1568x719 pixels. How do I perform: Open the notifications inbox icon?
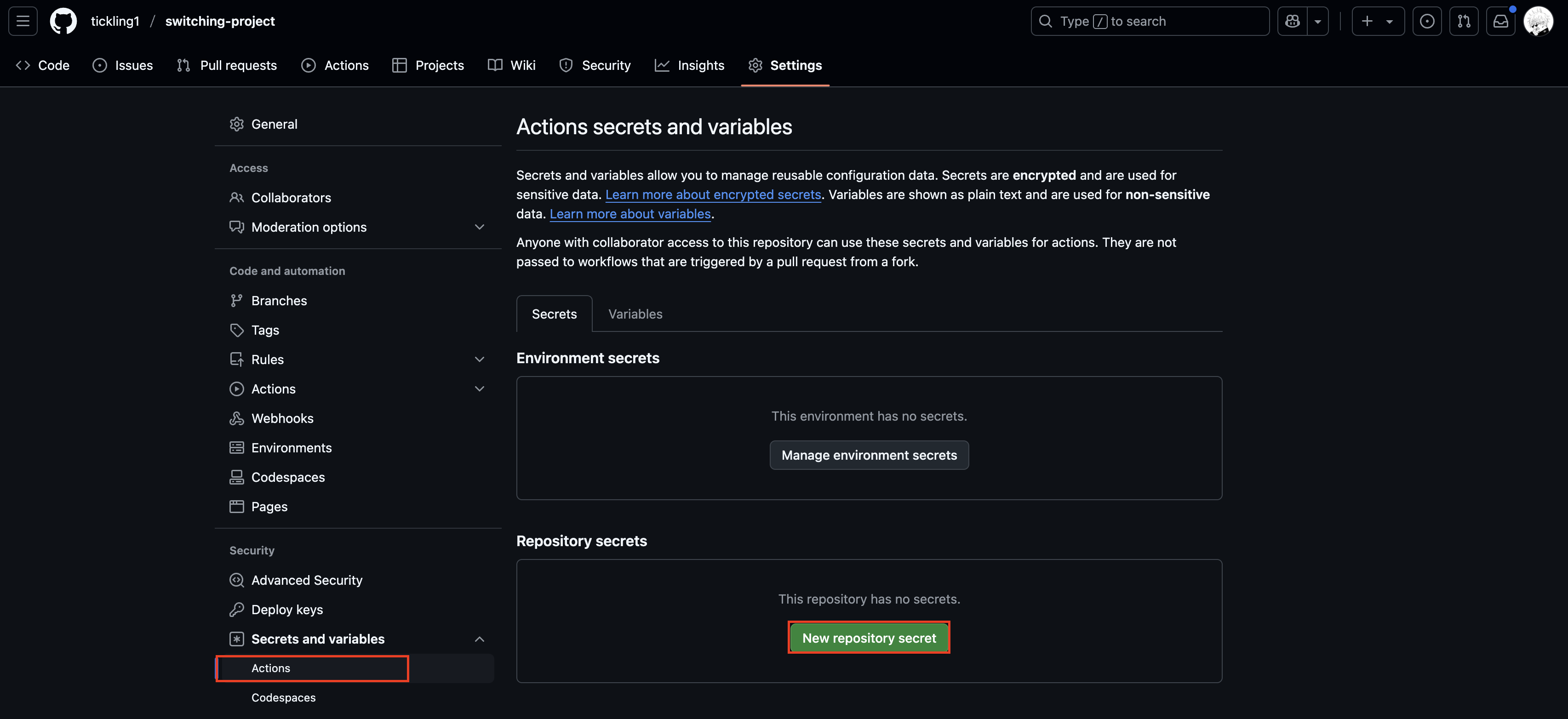pyautogui.click(x=1500, y=21)
